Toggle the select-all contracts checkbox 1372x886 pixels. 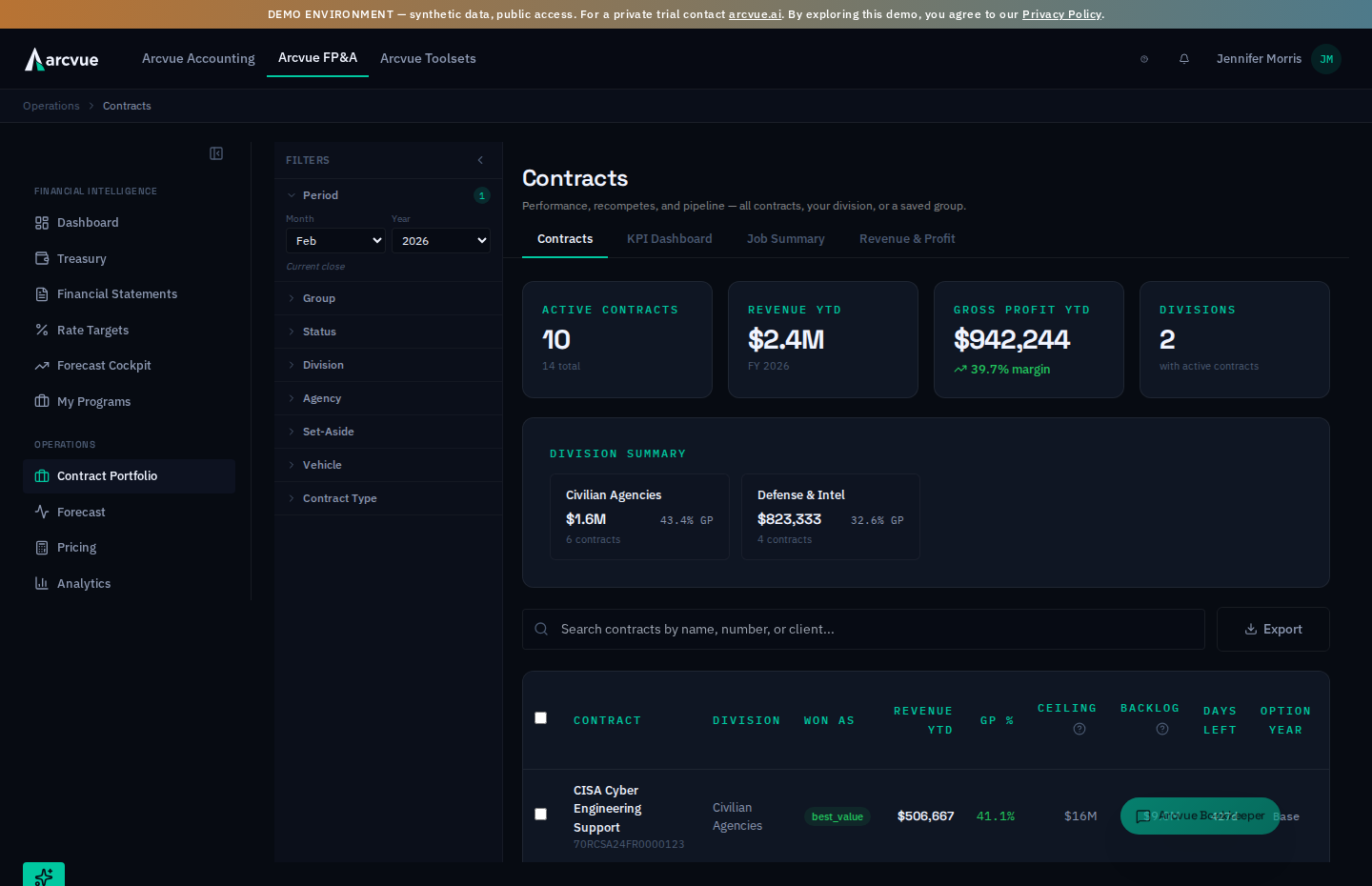[x=540, y=717]
